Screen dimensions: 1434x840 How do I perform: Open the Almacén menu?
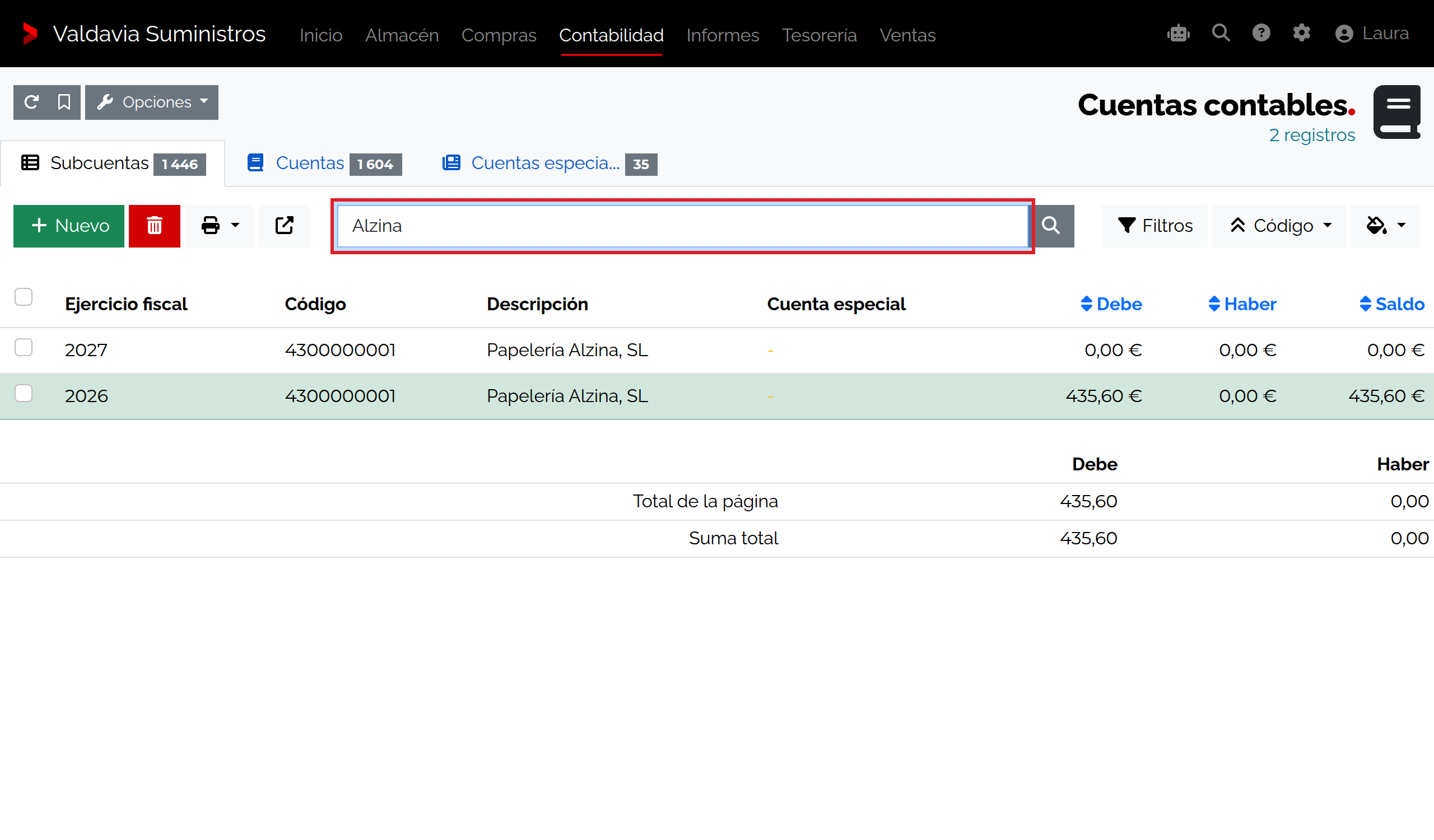click(x=402, y=35)
